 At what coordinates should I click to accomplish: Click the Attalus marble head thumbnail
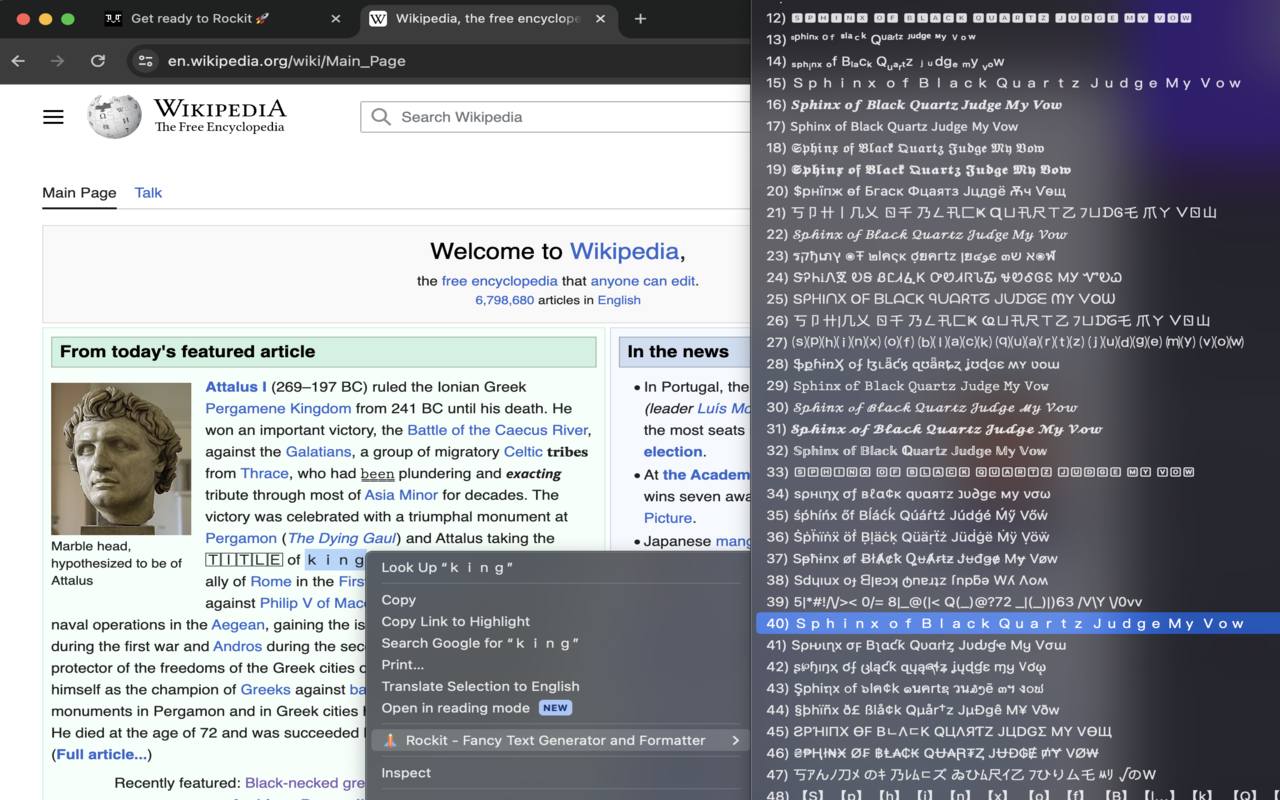pos(121,458)
